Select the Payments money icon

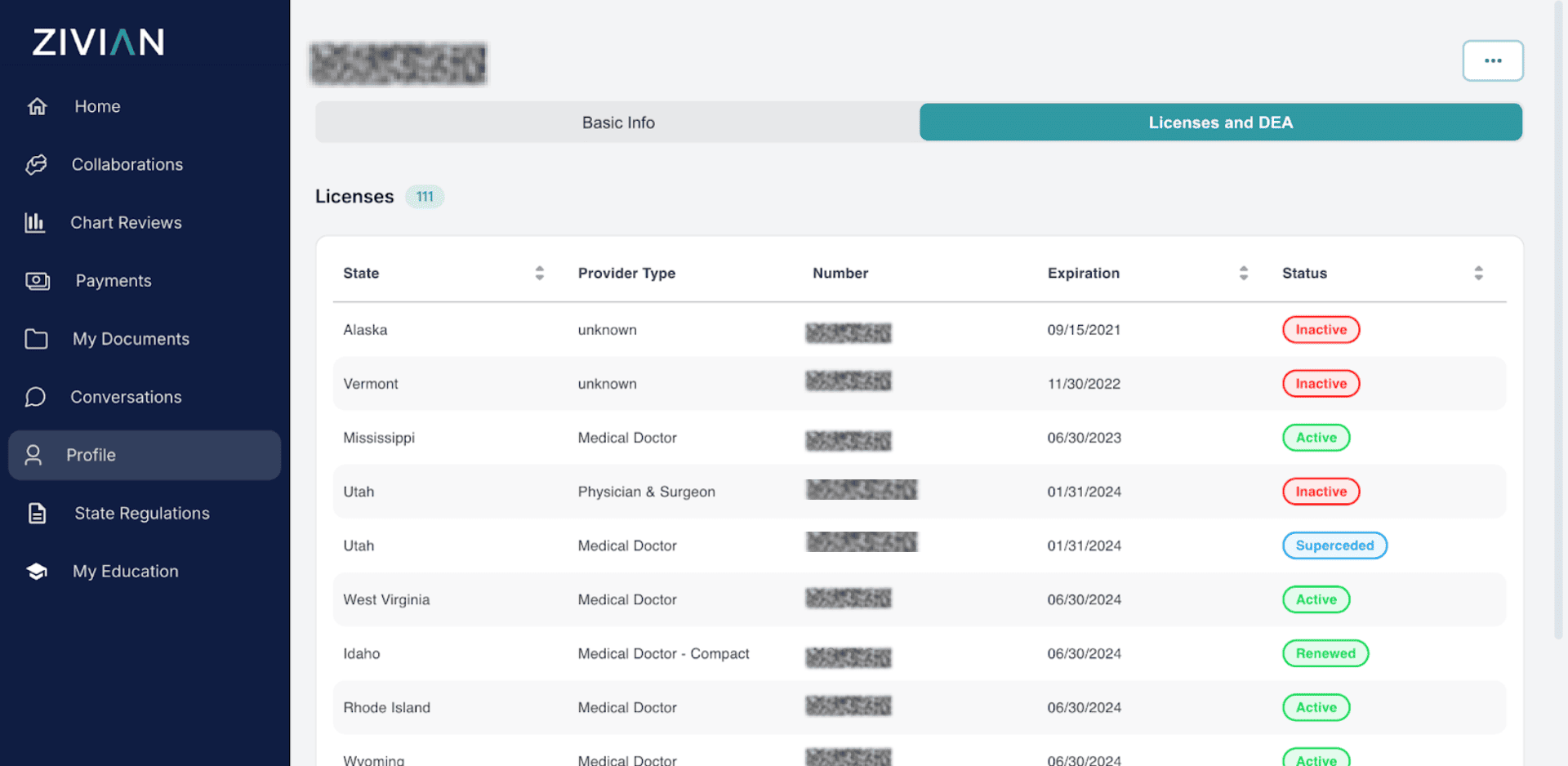[x=38, y=281]
